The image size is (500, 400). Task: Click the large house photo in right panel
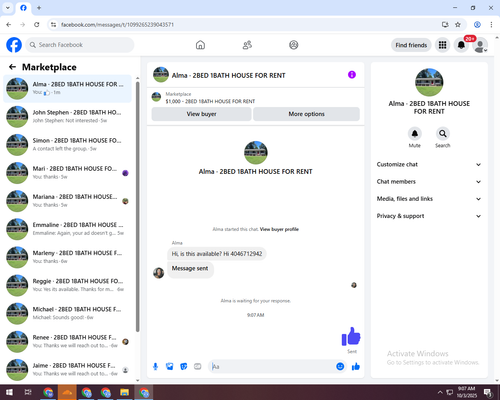pos(429,82)
